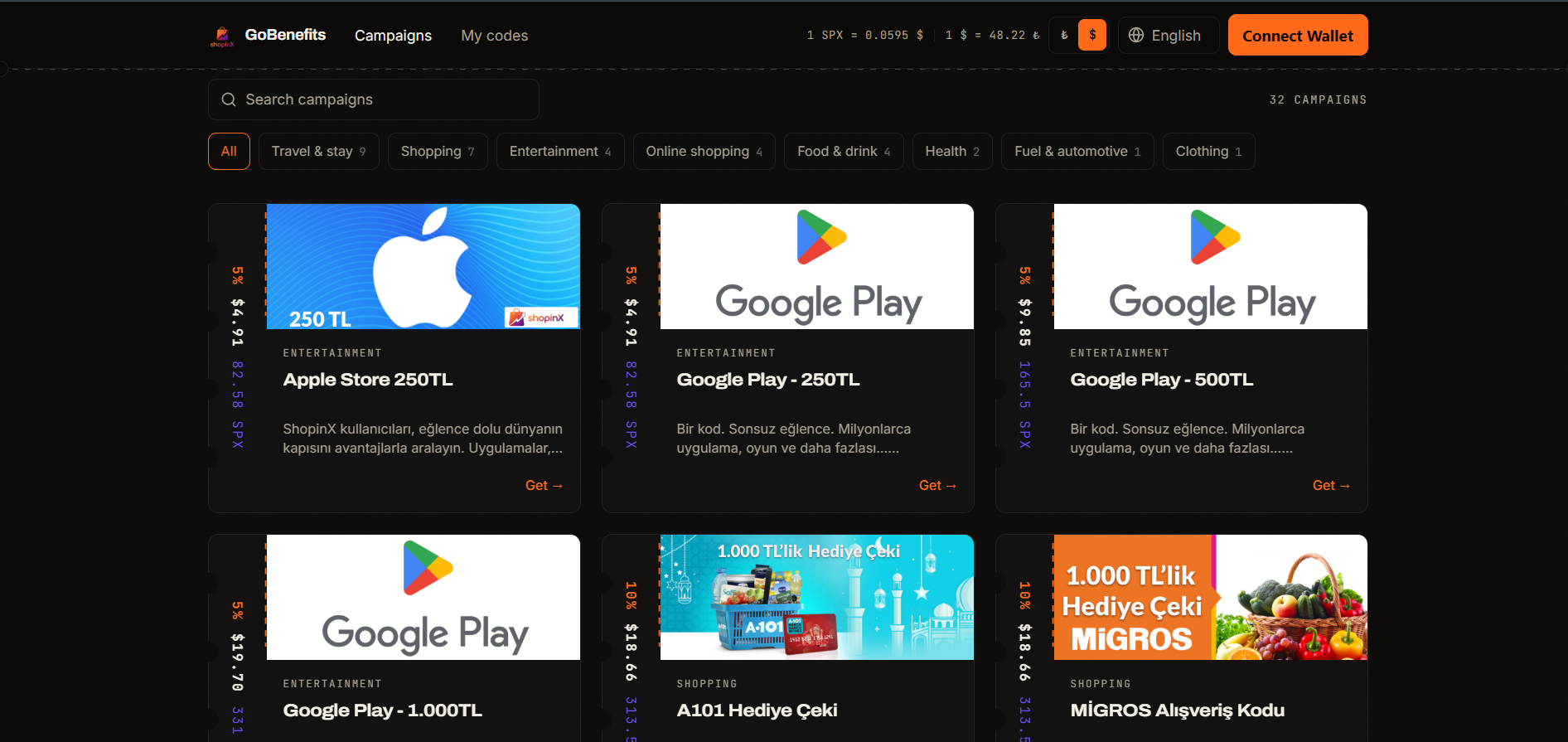Screen dimensions: 1568x742
Task: Click the Apple Store 250TL description text
Action: coord(423,439)
